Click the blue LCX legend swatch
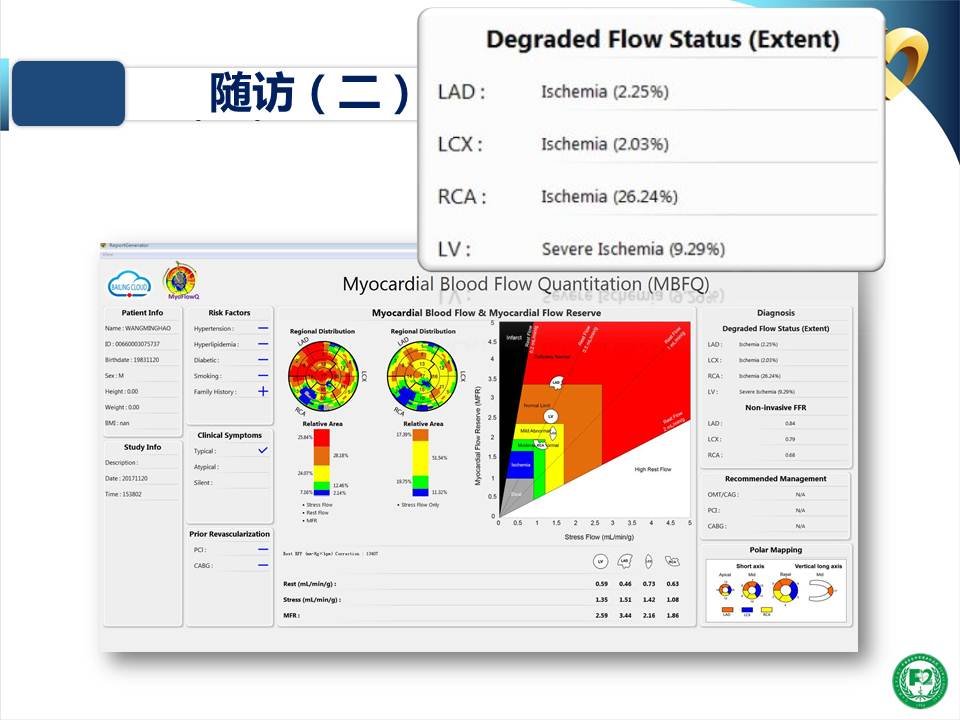Screen dimensions: 960x720 click(x=747, y=610)
